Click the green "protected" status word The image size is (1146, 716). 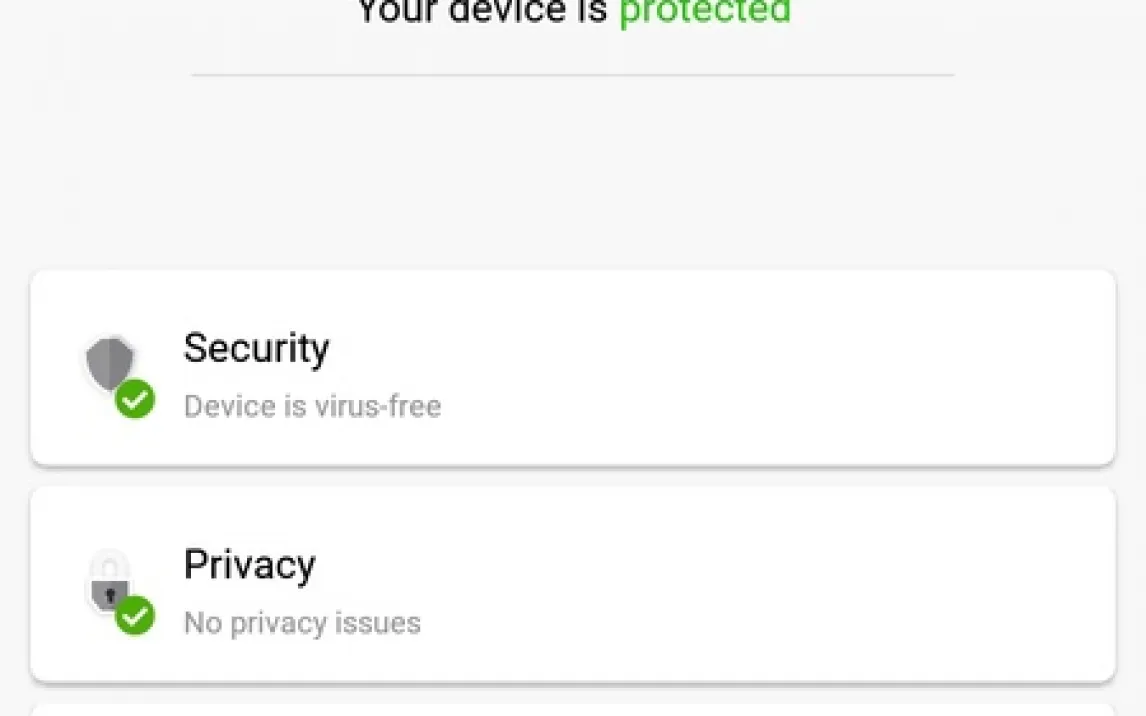[705, 12]
